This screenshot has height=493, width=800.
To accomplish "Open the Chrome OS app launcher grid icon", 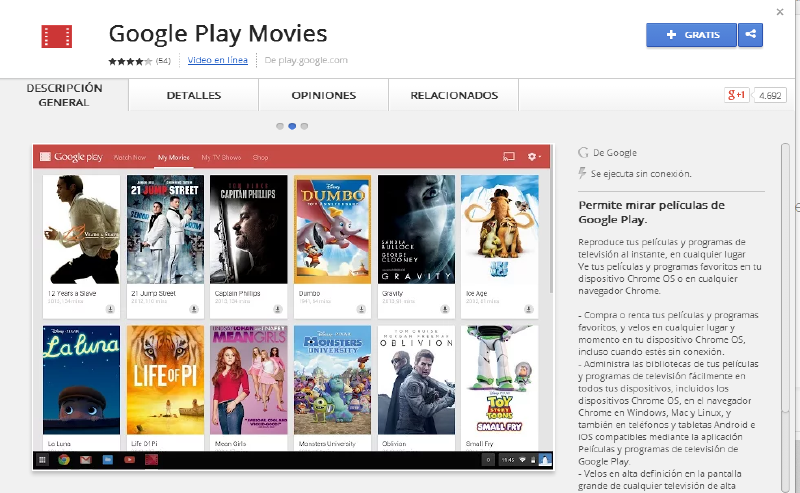I will (x=42, y=460).
